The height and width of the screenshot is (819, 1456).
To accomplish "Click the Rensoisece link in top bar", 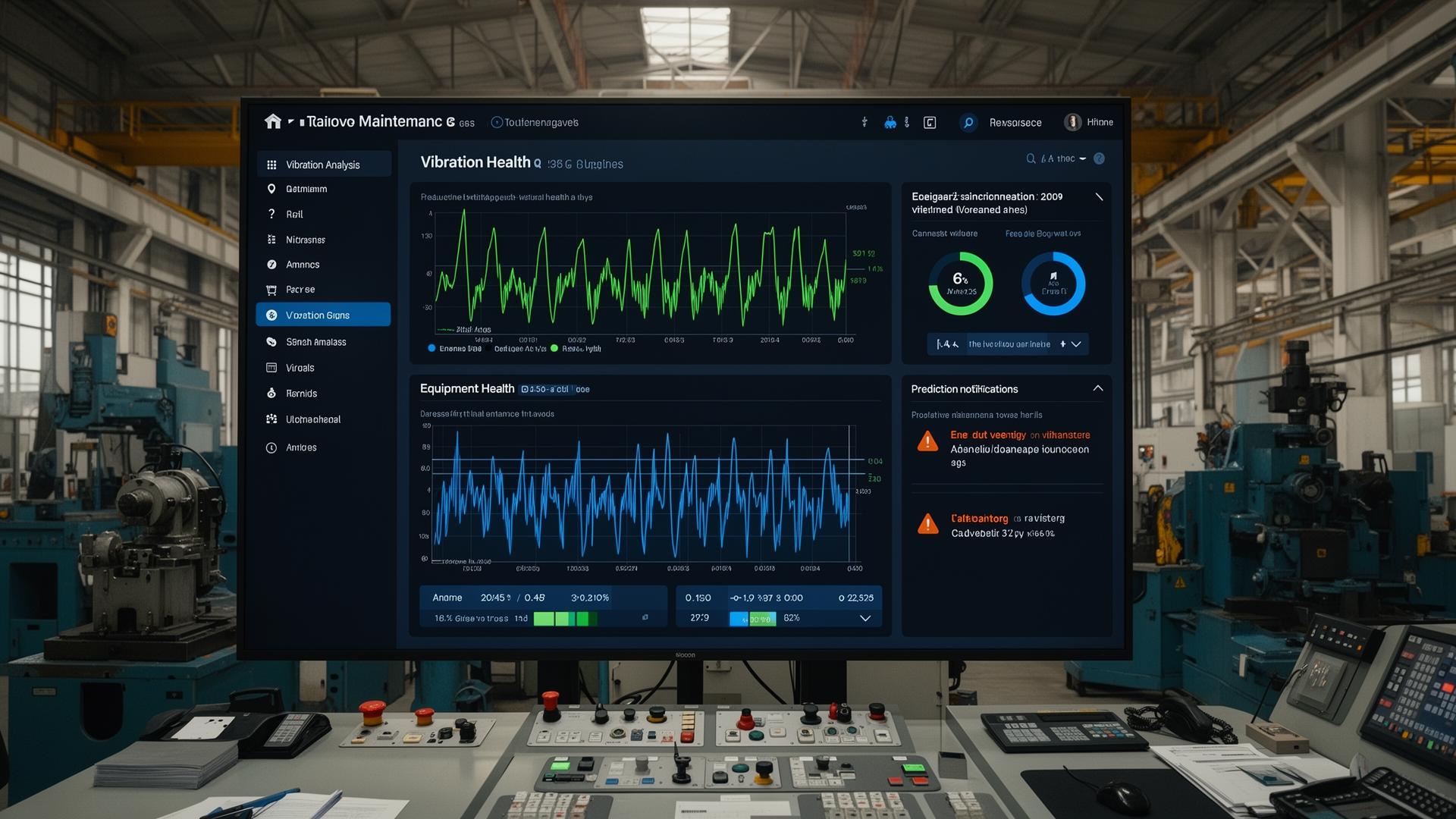I will (x=1015, y=122).
